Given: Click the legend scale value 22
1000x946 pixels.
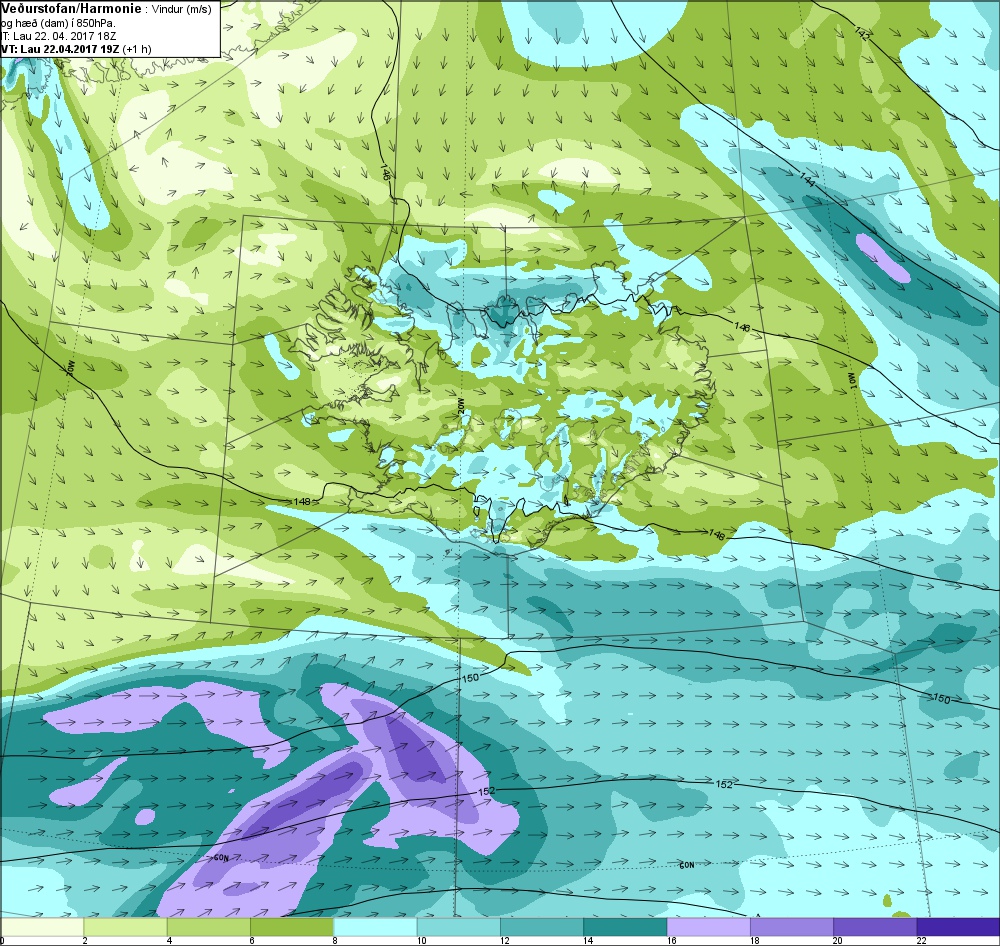Looking at the screenshot, I should coord(921,940).
